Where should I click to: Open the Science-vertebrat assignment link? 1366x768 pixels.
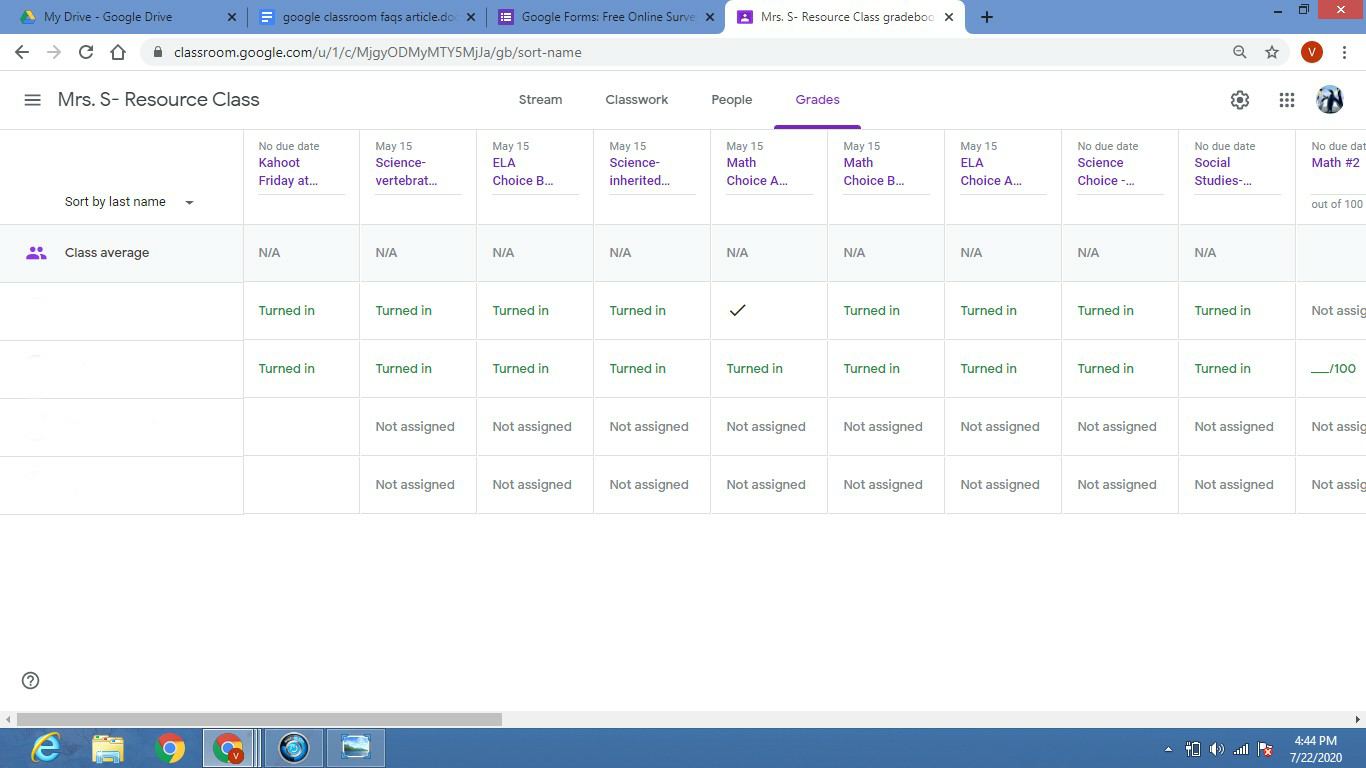tap(406, 172)
